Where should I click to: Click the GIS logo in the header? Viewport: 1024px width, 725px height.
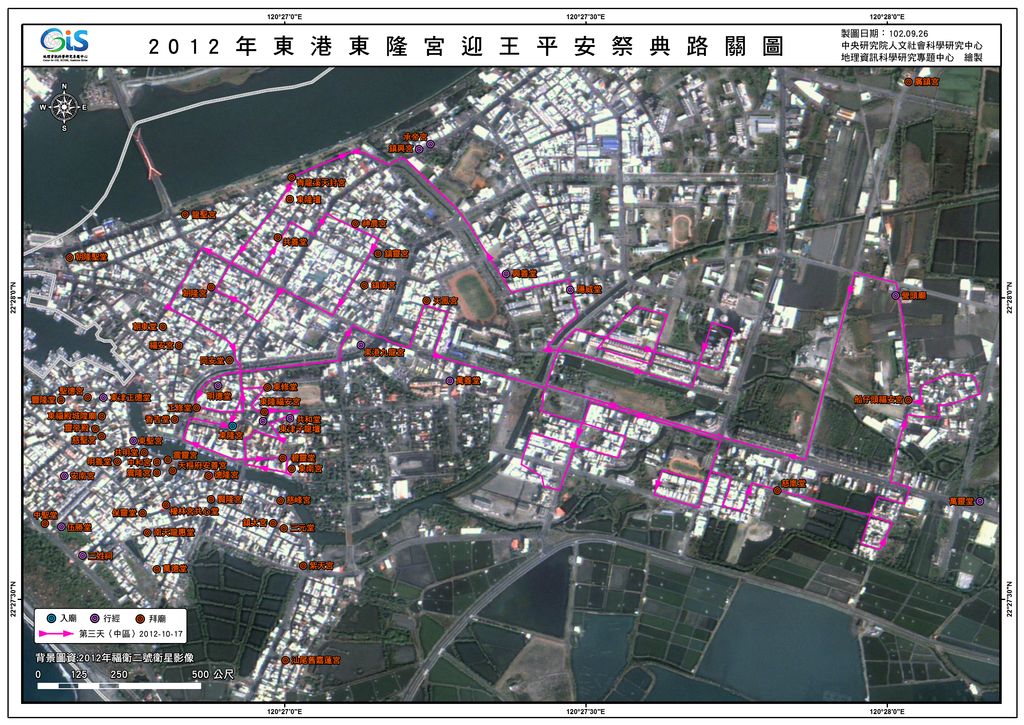click(x=65, y=44)
